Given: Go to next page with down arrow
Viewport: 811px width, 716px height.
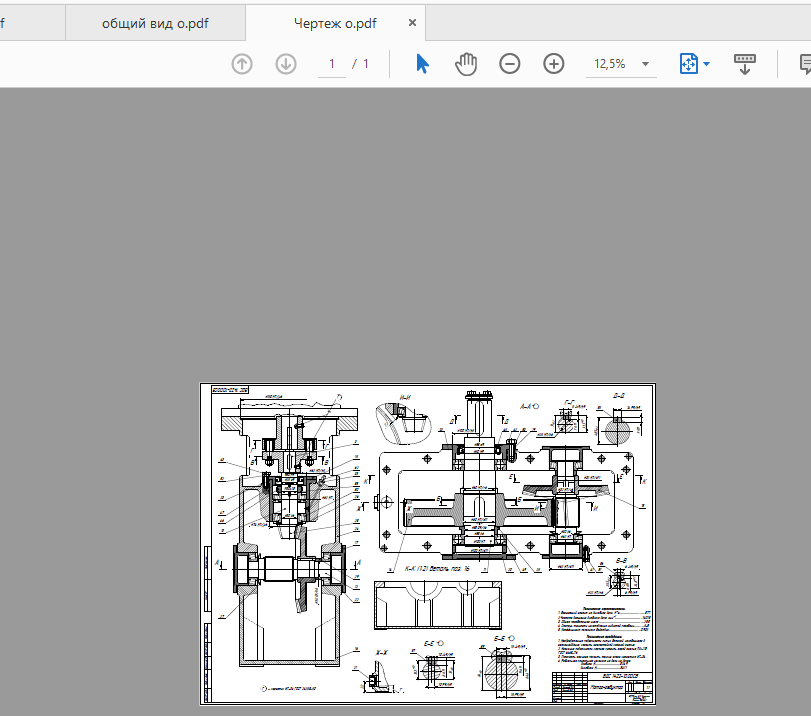Looking at the screenshot, I should [286, 64].
